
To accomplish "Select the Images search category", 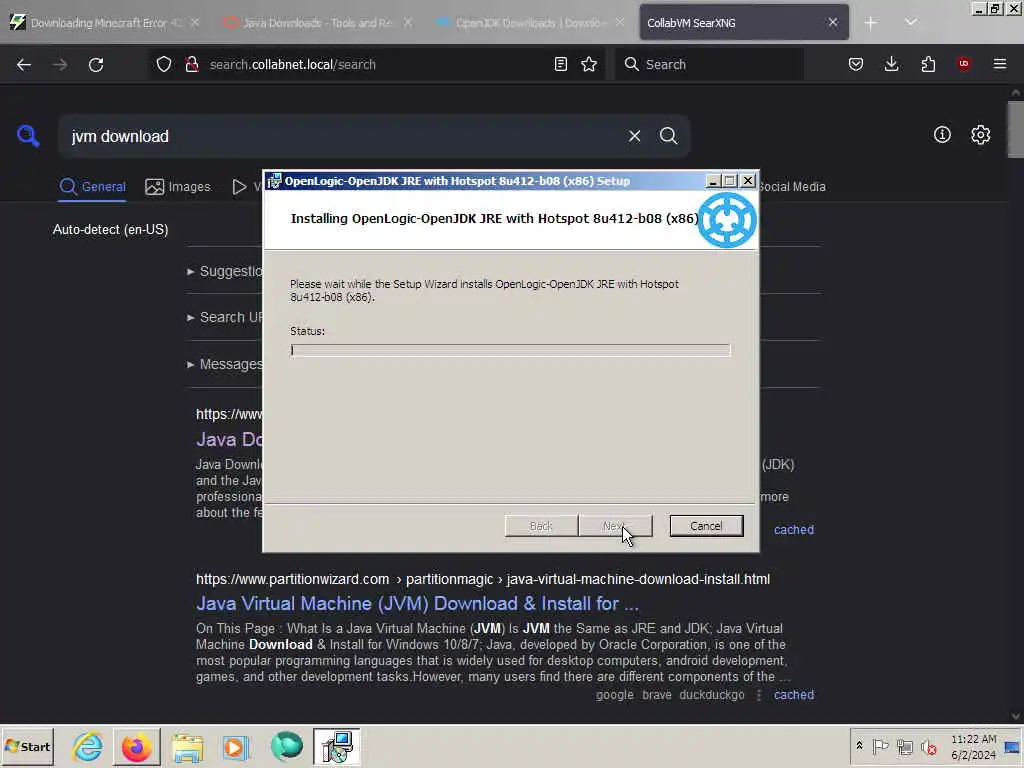I will click(178, 187).
